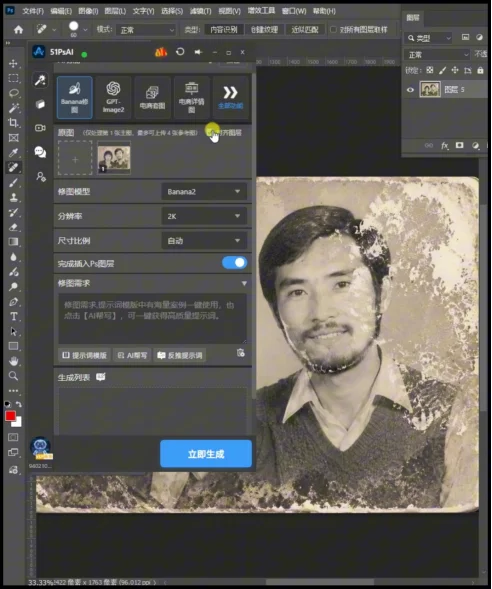Open the 修图模型 Banana2 dropdown
Screen dimensions: 492x589
click(x=204, y=192)
